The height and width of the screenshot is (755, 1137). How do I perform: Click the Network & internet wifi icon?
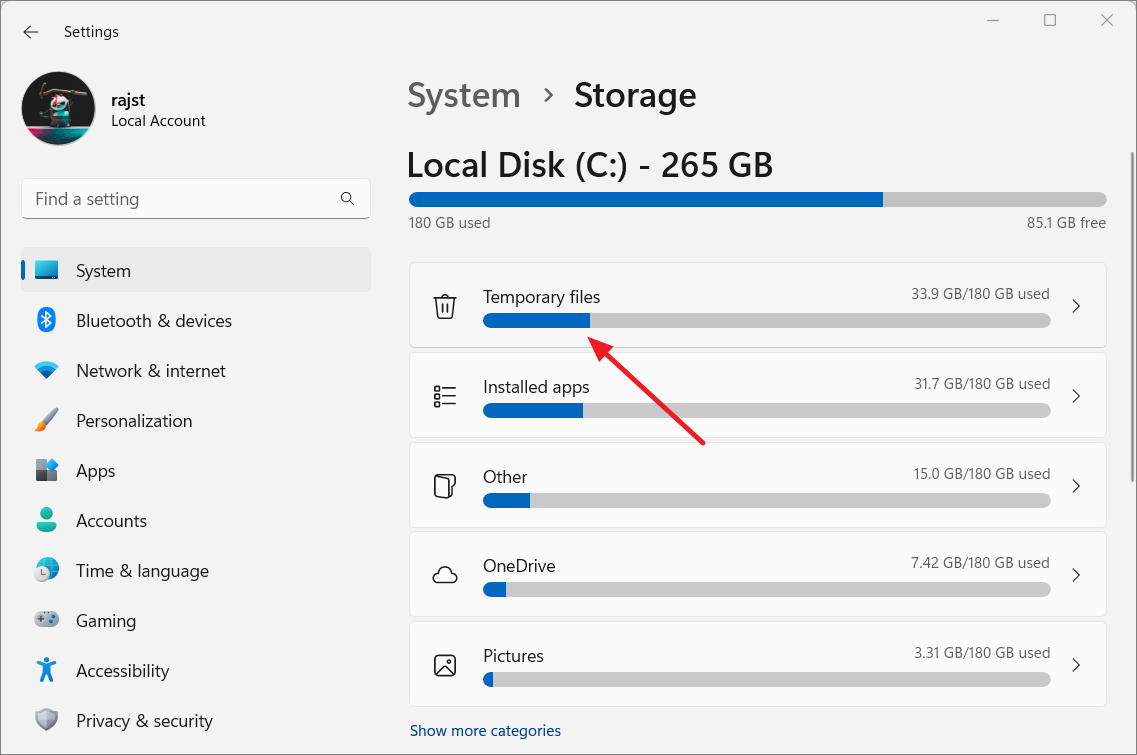(46, 370)
